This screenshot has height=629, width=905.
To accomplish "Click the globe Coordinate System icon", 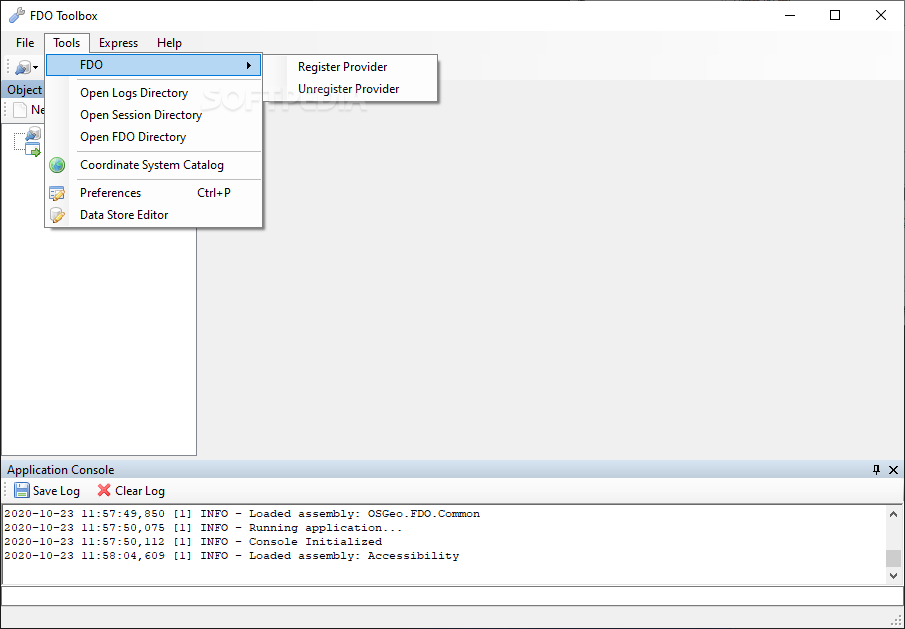I will 57,165.
